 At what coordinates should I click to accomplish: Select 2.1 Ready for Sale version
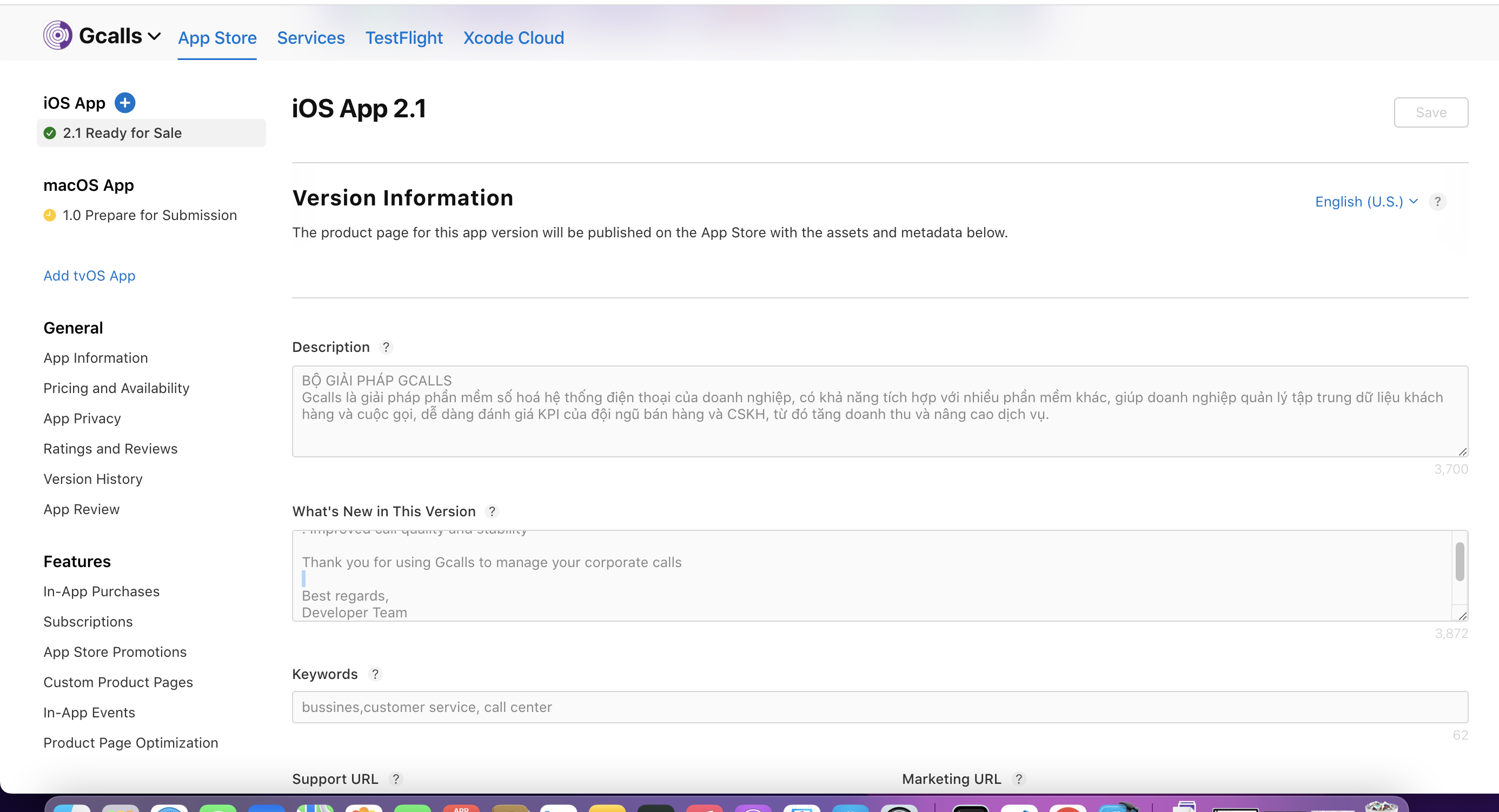click(122, 133)
